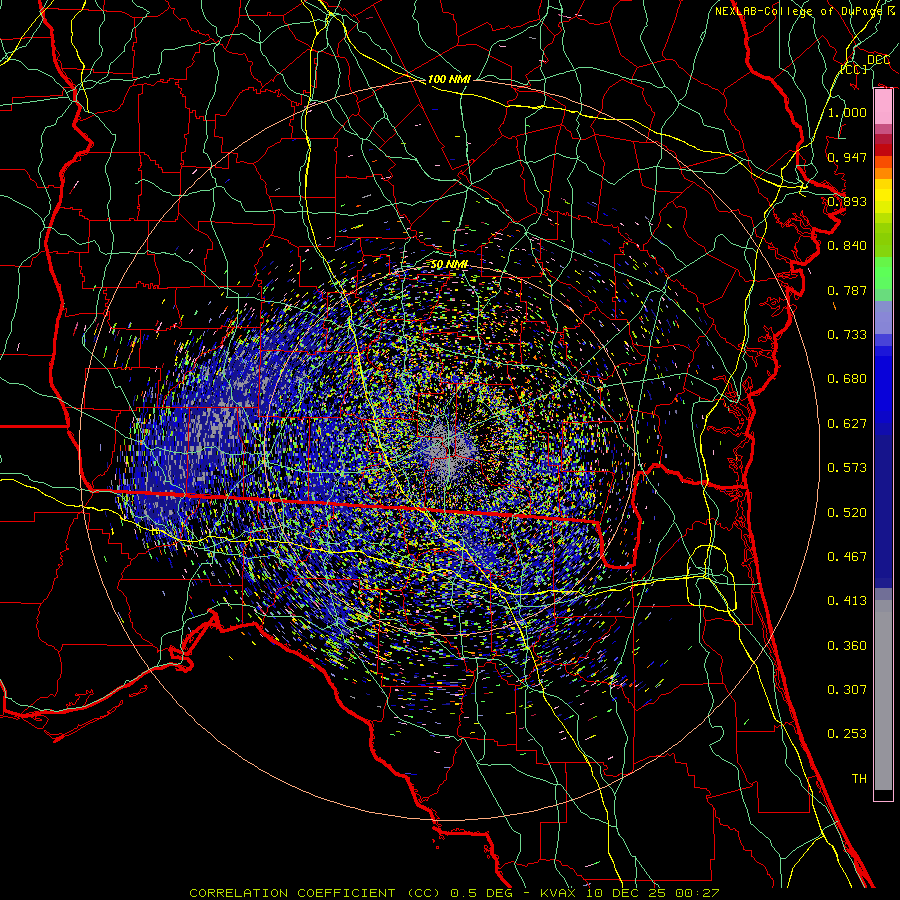Click the 100 NMI range ring label
The image size is (900, 900).
449,79
